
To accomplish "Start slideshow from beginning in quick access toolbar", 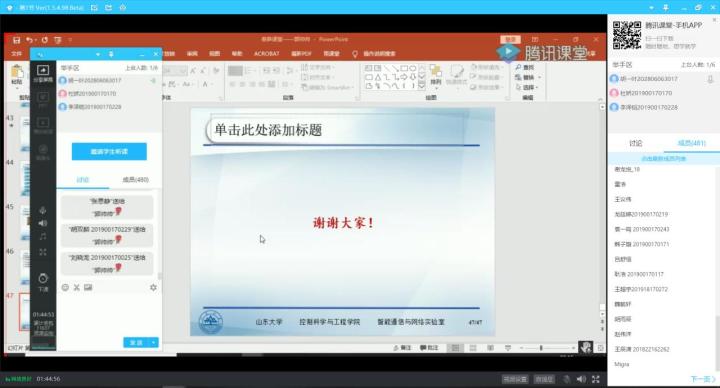I will pyautogui.click(x=58, y=40).
